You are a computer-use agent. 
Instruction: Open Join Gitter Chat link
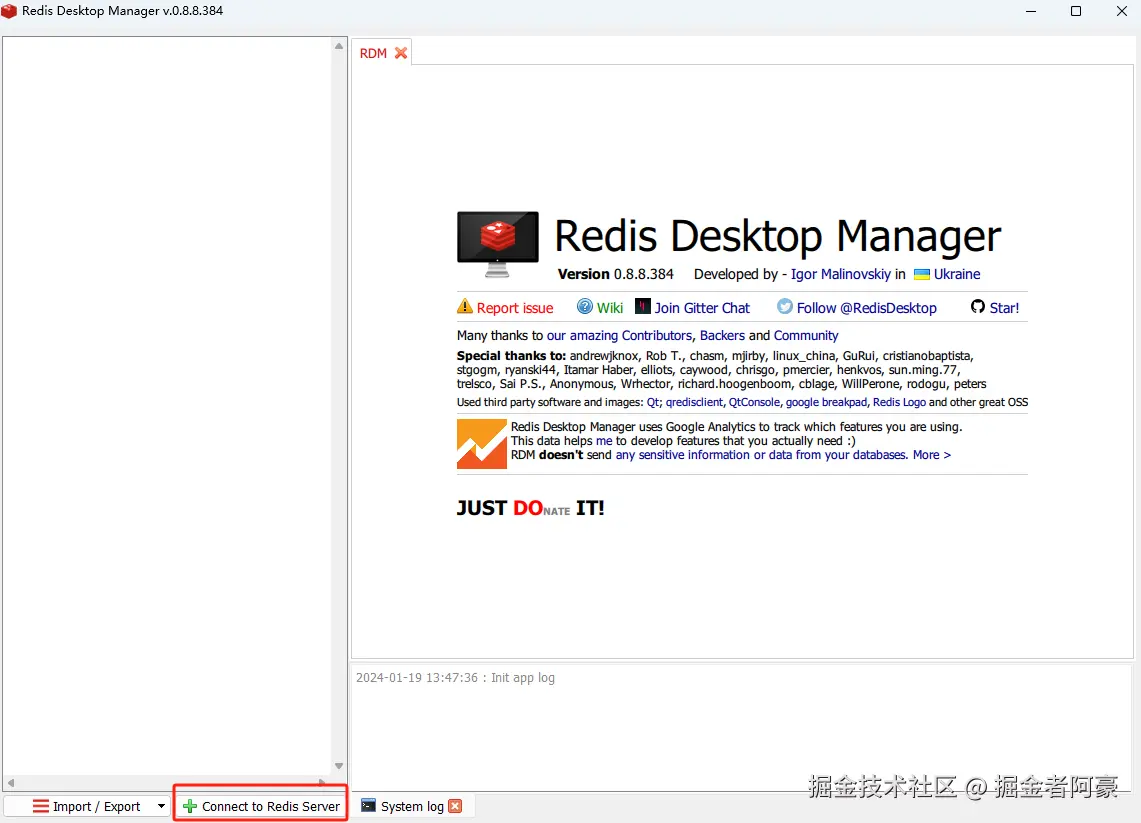pyautogui.click(x=701, y=308)
